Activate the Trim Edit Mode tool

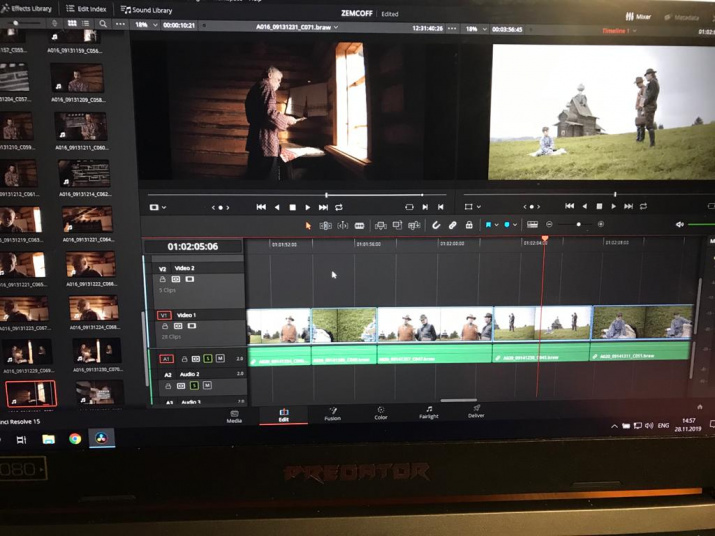click(325, 226)
